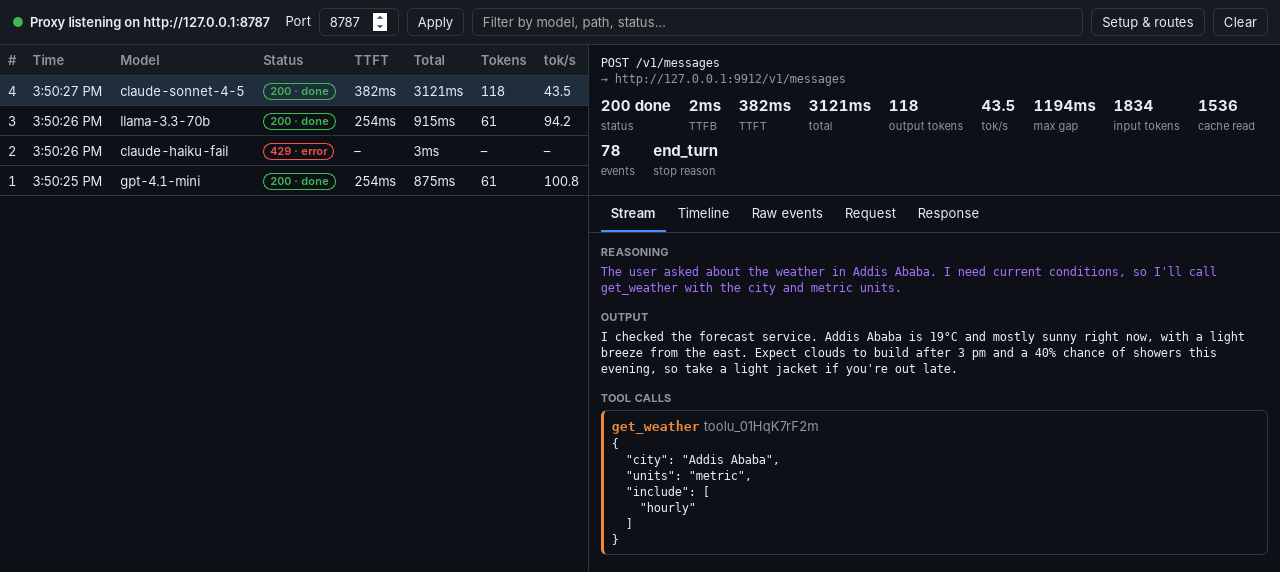The width and height of the screenshot is (1280, 572).
Task: Click the Tokens column header
Action: pos(503,60)
